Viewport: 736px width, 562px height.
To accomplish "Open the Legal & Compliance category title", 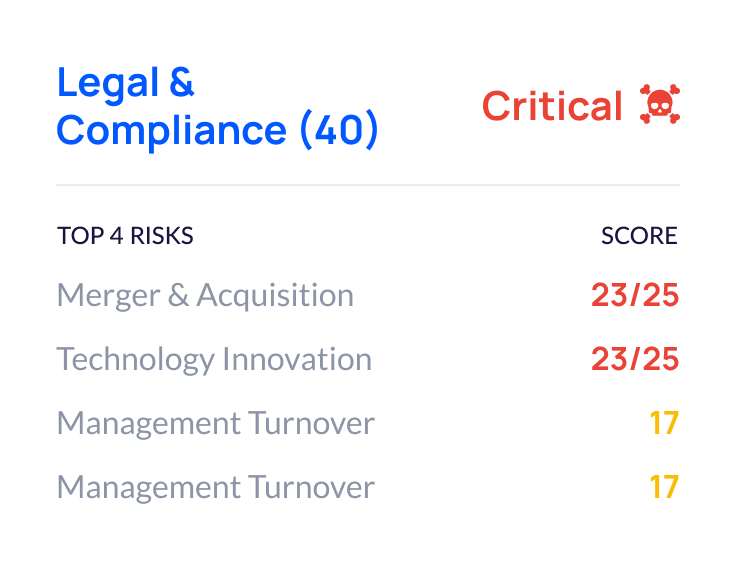I will (217, 106).
